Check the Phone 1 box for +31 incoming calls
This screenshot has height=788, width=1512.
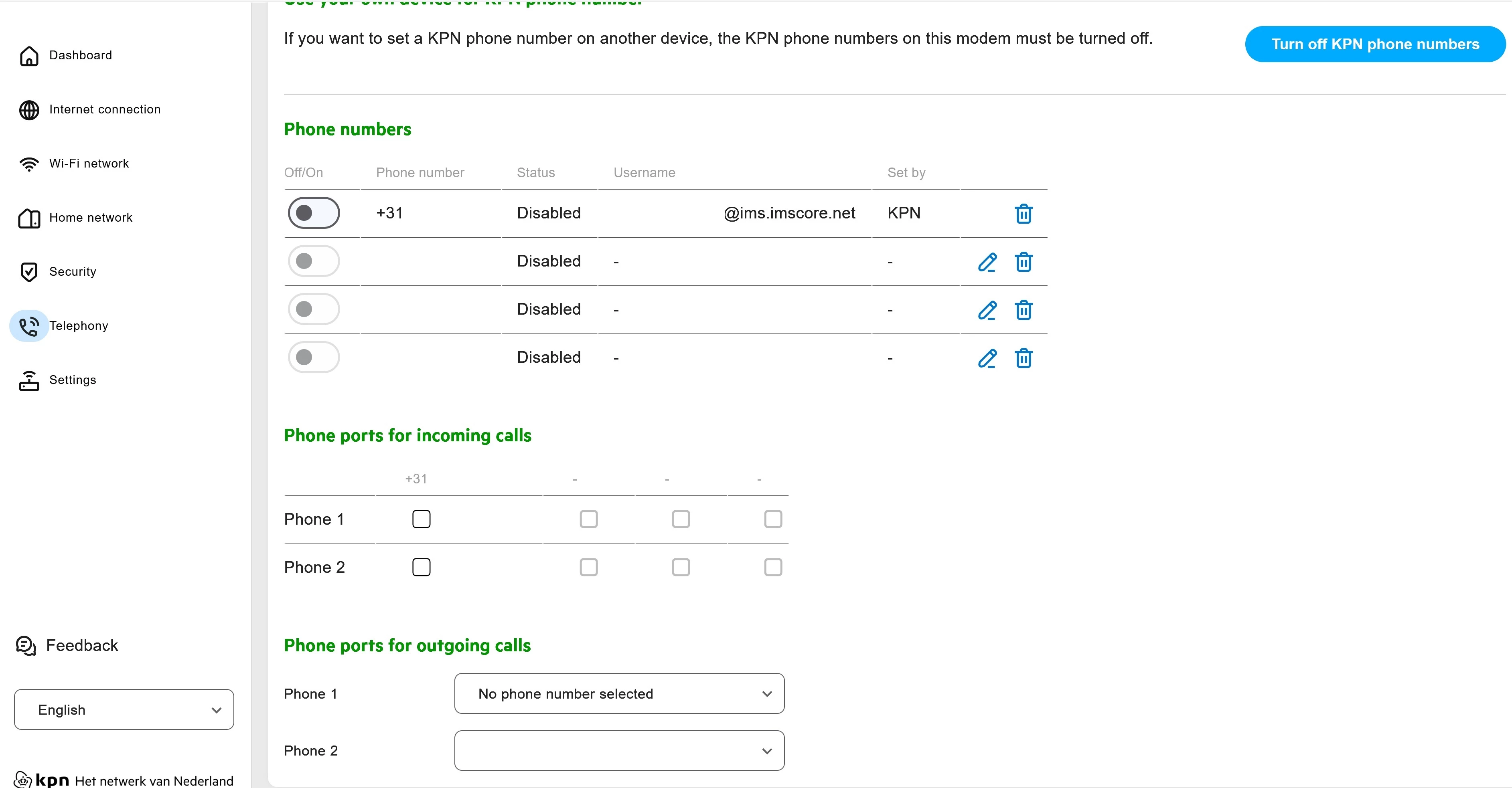pos(421,519)
